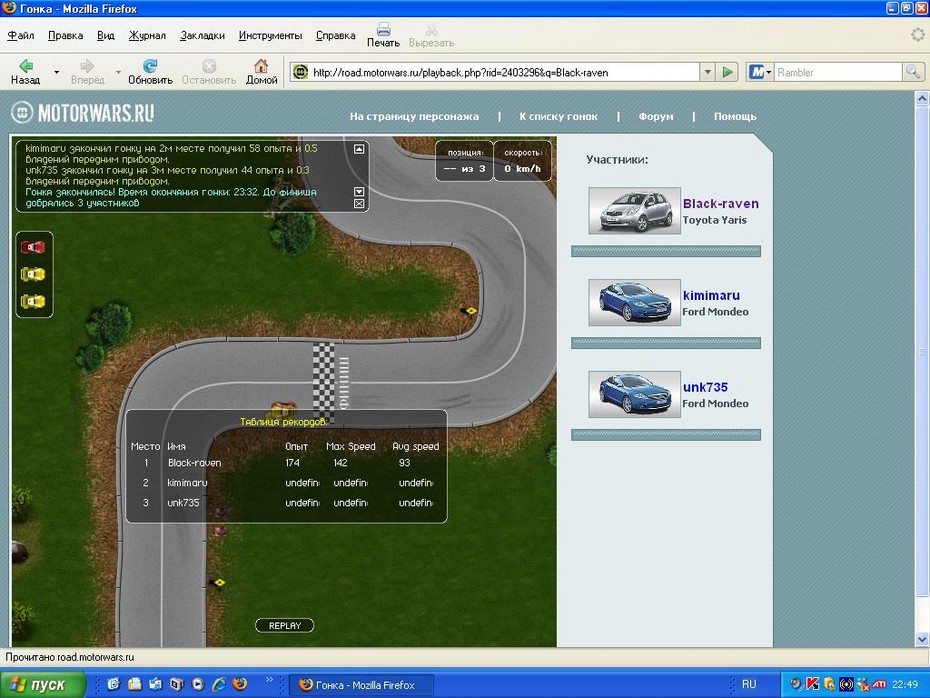This screenshot has width=930, height=698.
Task: Open the К списку гонок link
Action: 559,116
